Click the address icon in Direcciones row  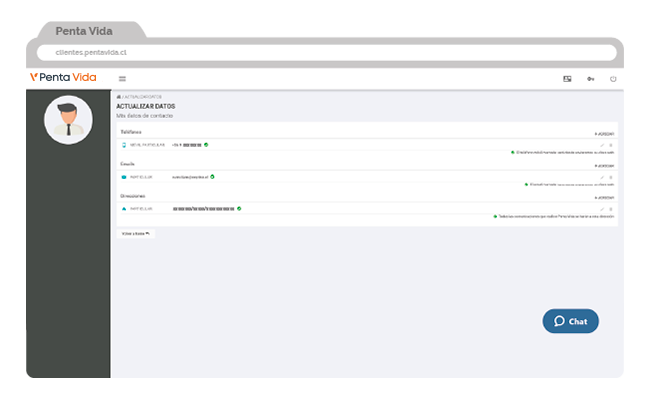124,209
